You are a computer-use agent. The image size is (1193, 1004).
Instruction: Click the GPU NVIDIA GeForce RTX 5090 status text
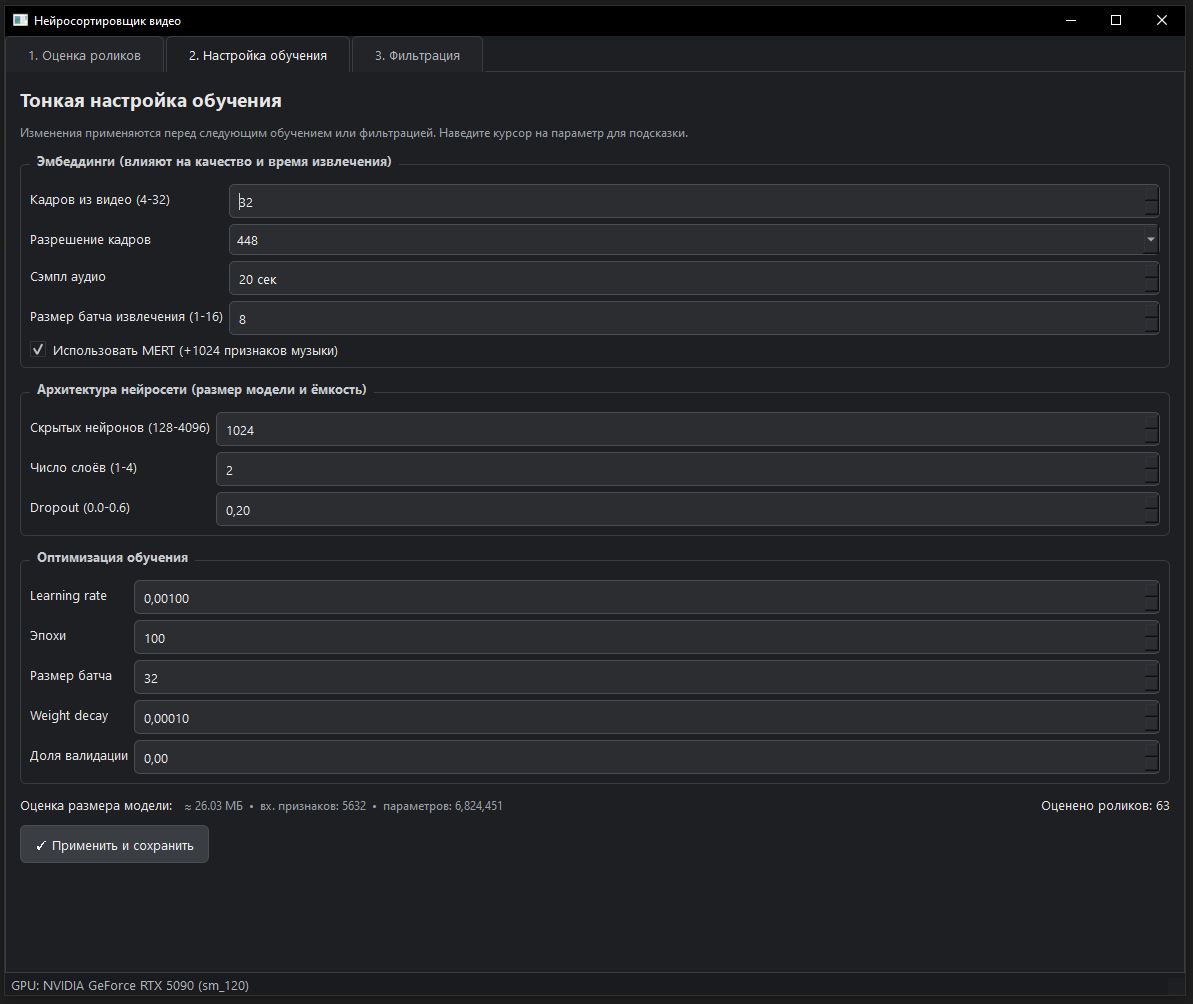tap(130, 985)
